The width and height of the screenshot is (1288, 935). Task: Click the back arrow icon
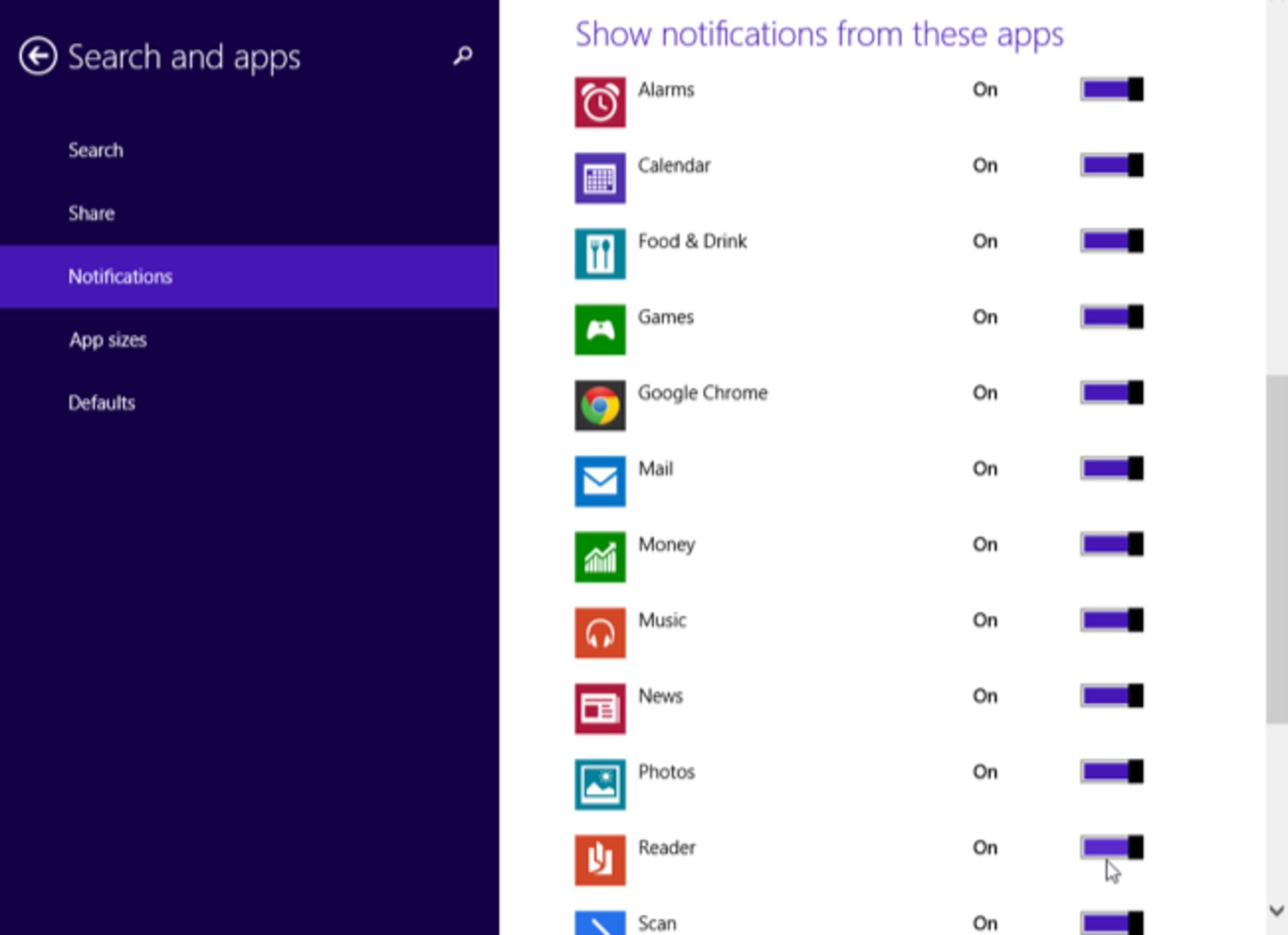coord(38,56)
